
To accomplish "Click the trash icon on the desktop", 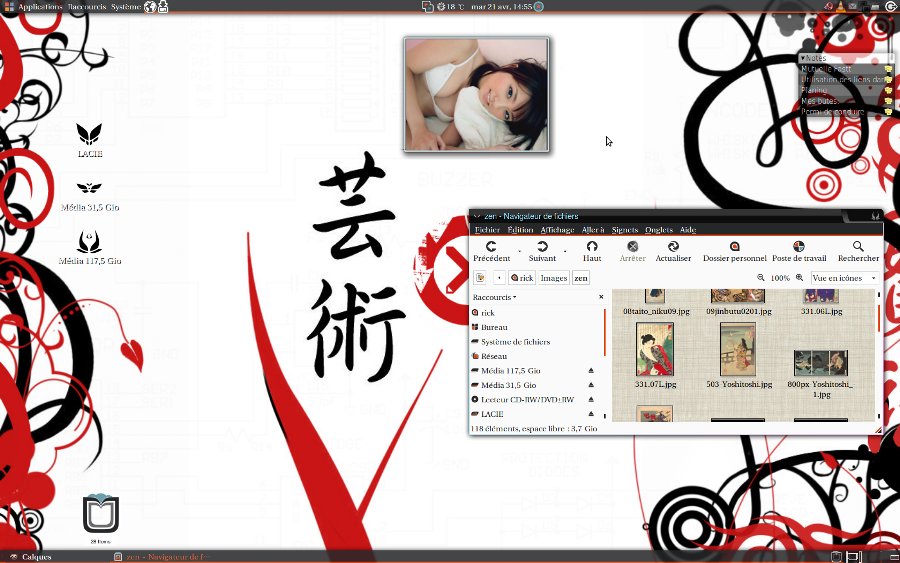I will 100,515.
